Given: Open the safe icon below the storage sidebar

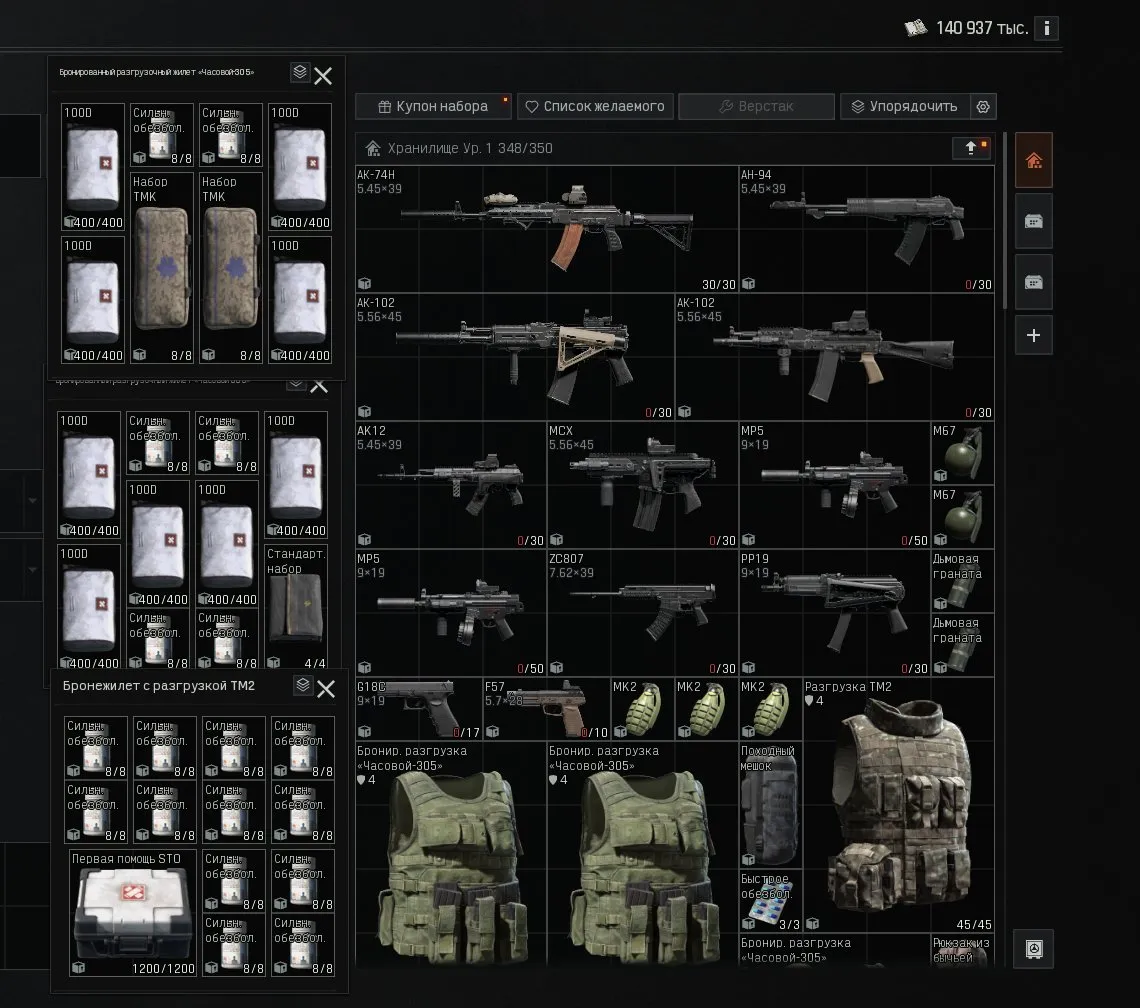Looking at the screenshot, I should coord(1034,948).
